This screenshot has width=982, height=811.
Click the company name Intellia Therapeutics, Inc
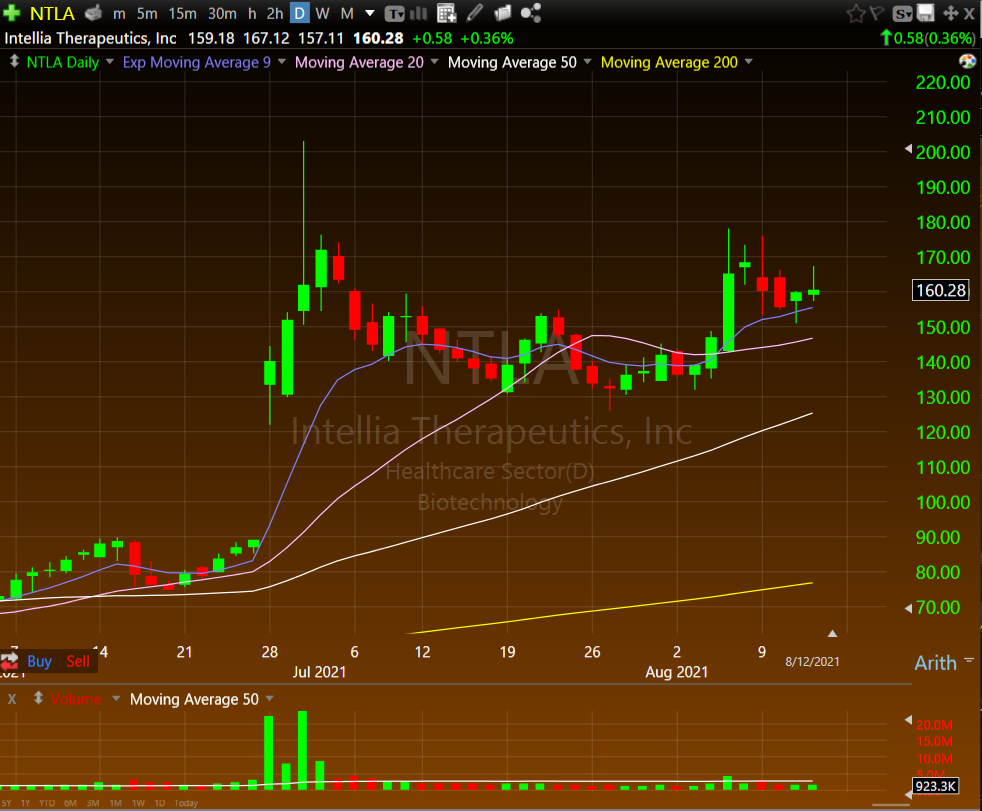click(91, 38)
